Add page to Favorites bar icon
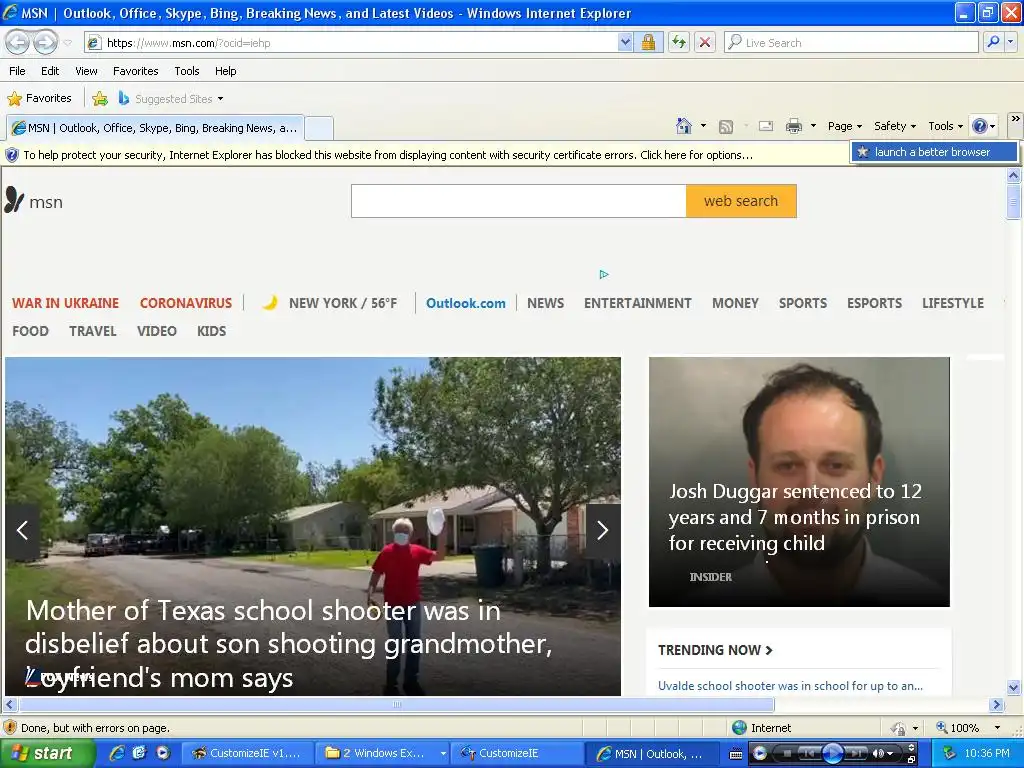 coord(100,99)
